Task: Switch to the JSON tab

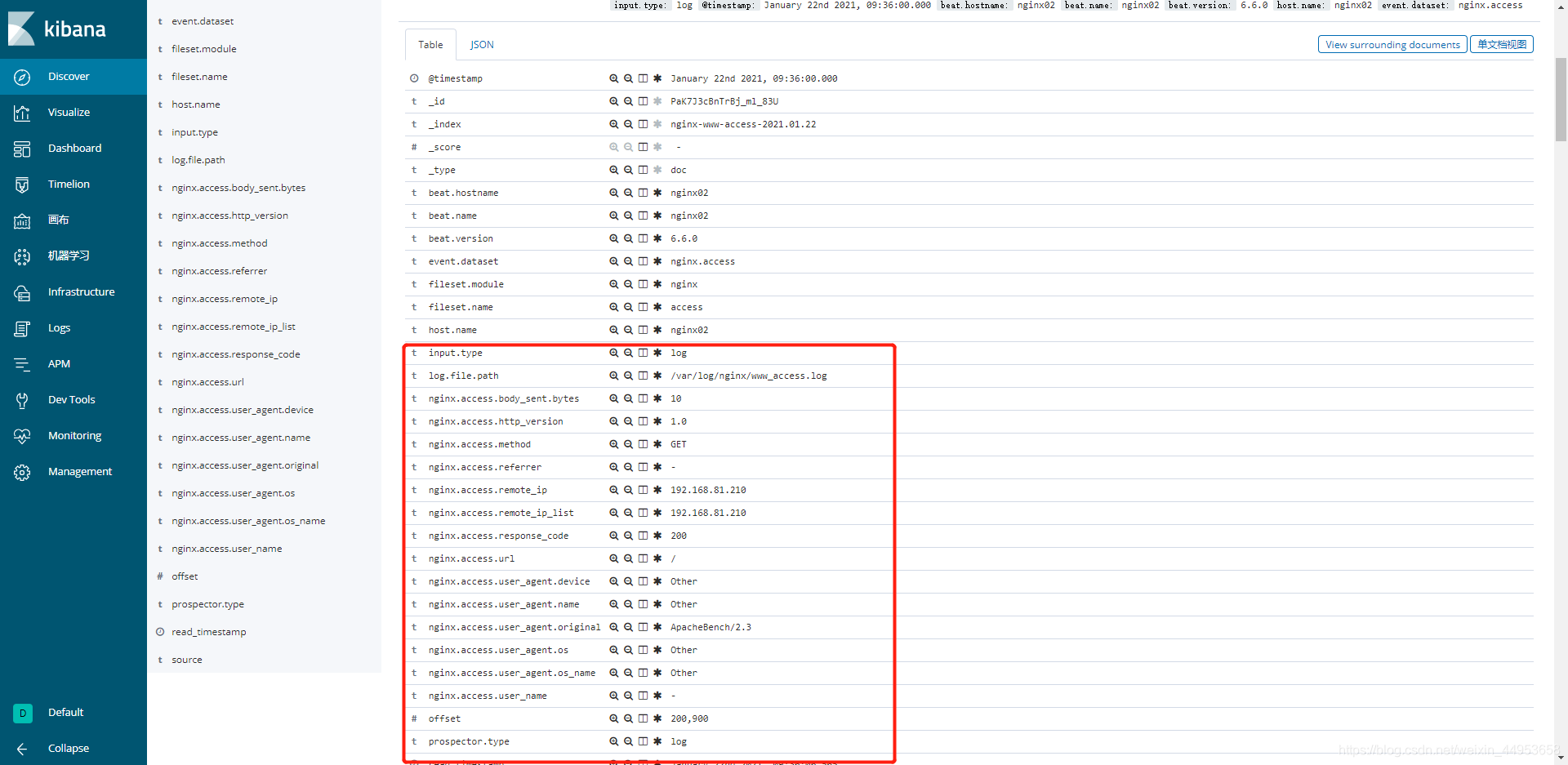Action: tap(482, 45)
